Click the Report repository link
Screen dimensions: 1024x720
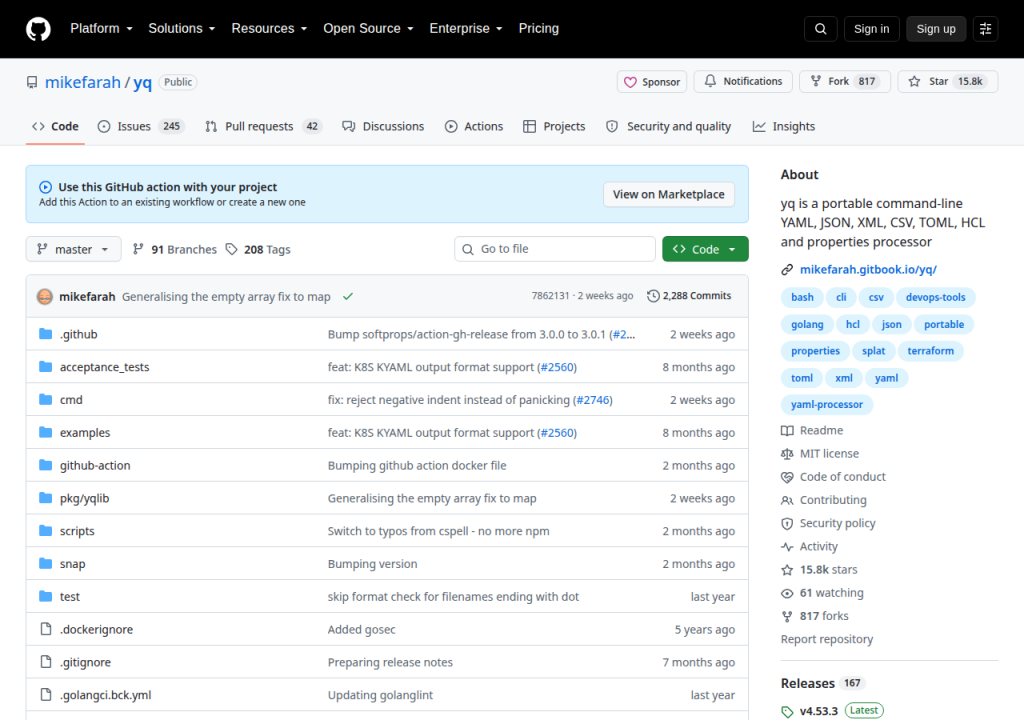(827, 639)
